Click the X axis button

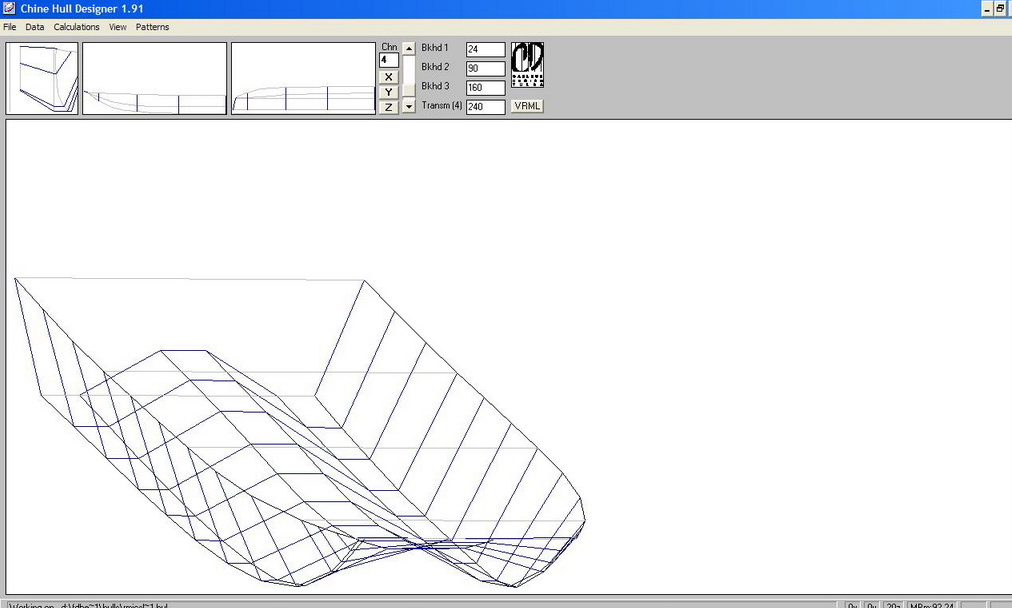(x=388, y=77)
